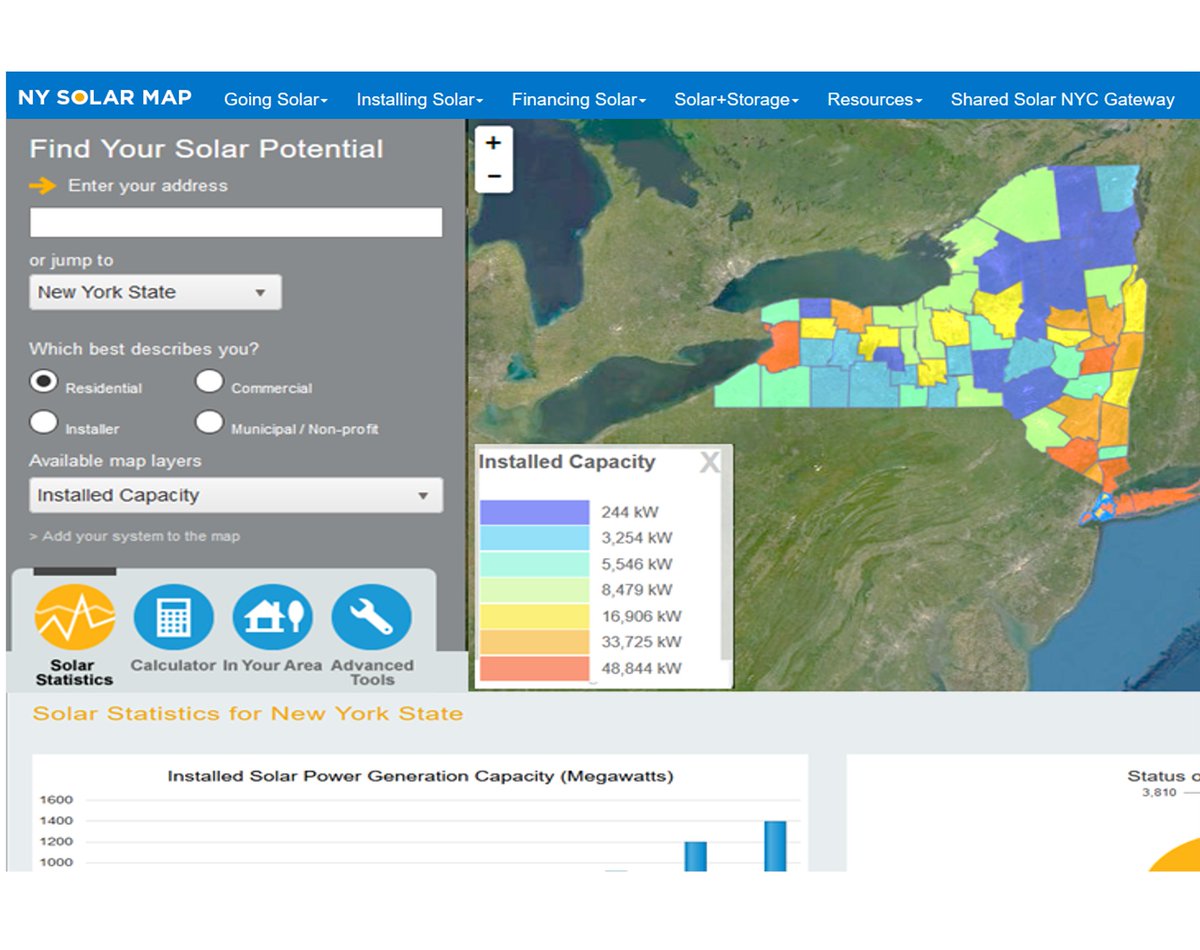Select the Commercial radio button
The image size is (1200, 950).
coord(209,381)
